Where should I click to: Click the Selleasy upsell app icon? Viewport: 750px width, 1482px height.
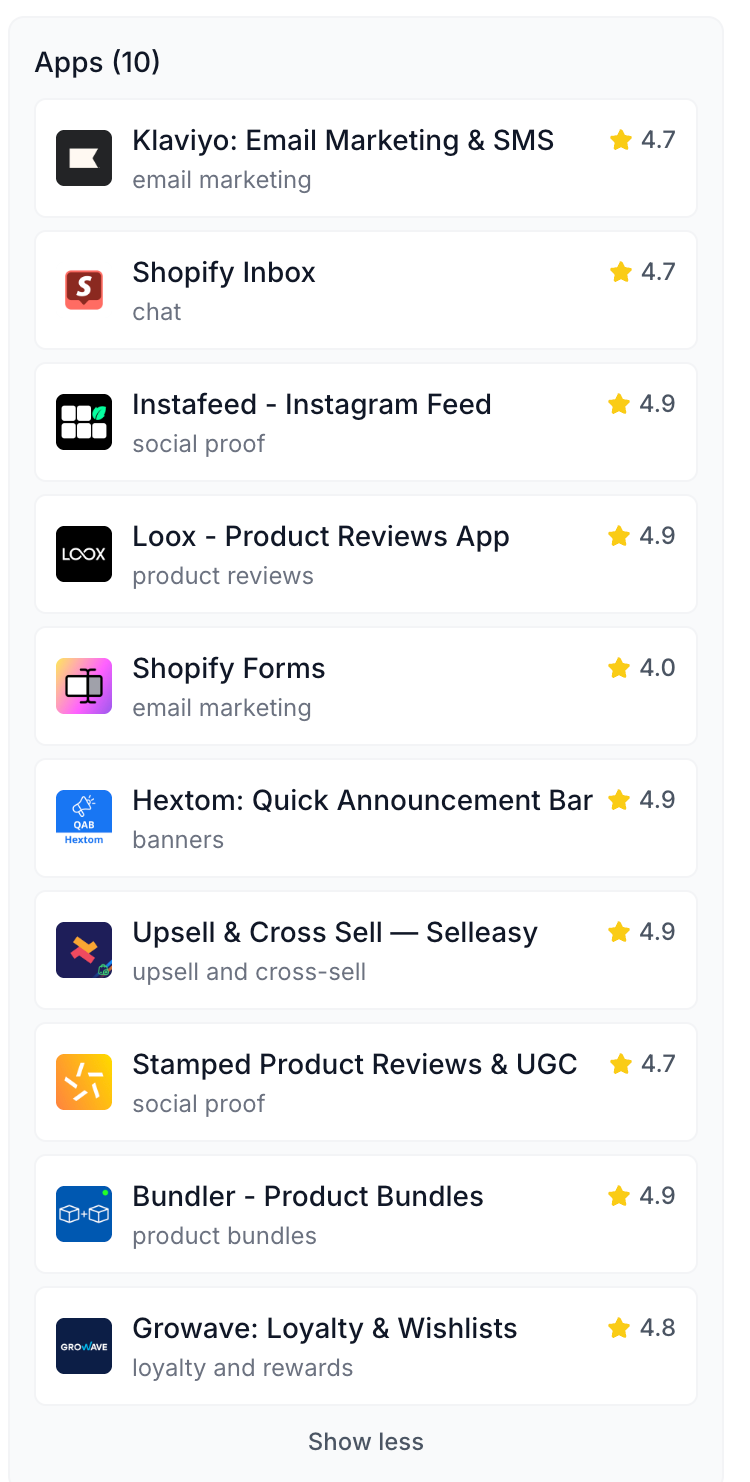click(84, 950)
